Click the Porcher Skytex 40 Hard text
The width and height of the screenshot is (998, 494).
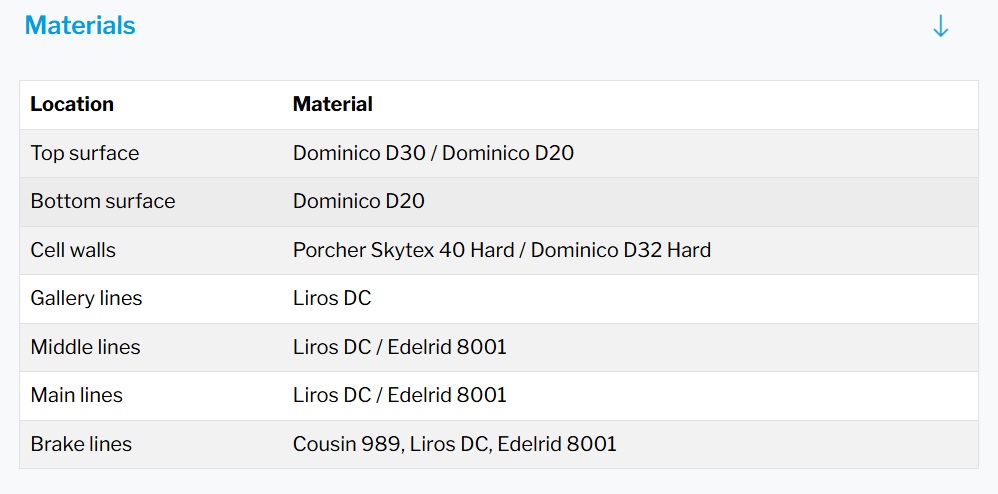[403, 250]
